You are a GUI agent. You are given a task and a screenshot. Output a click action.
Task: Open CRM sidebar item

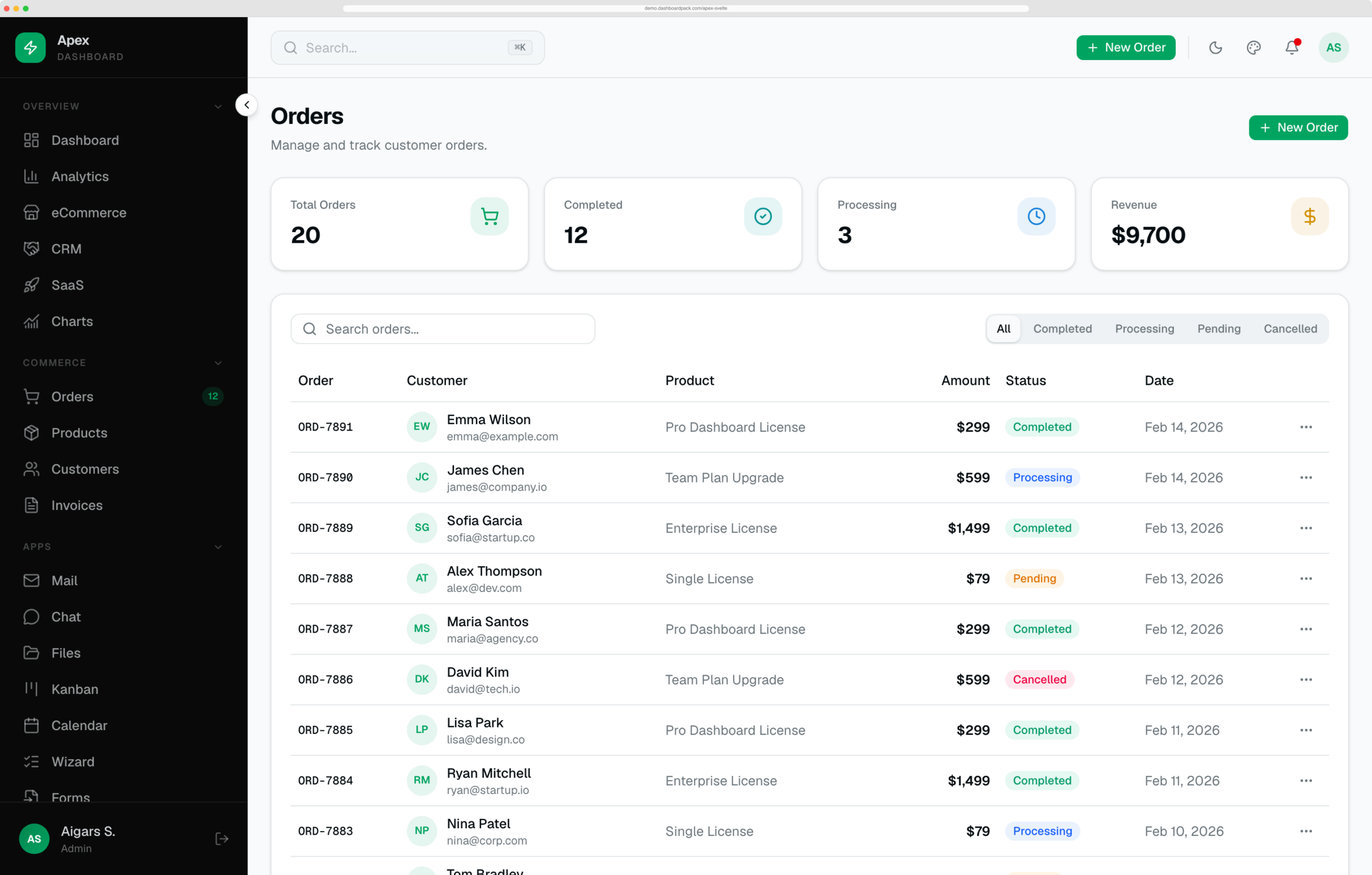click(124, 249)
